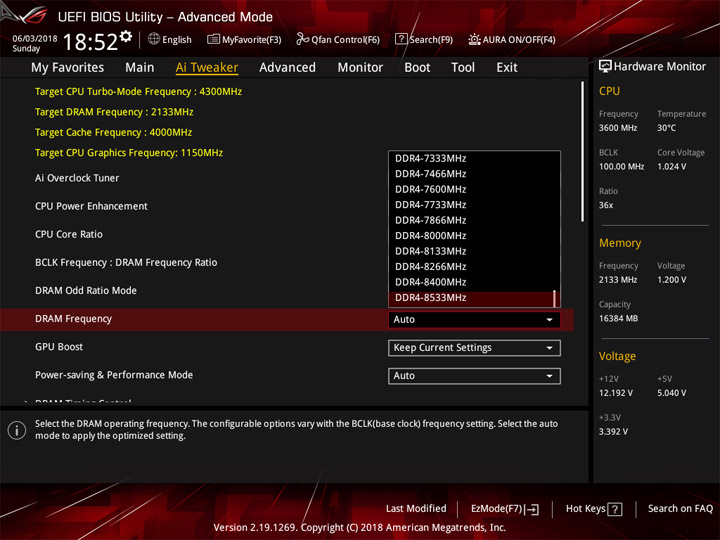This screenshot has width=720, height=540.
Task: Select the DRAM Frequency row label
Action: pos(73,319)
